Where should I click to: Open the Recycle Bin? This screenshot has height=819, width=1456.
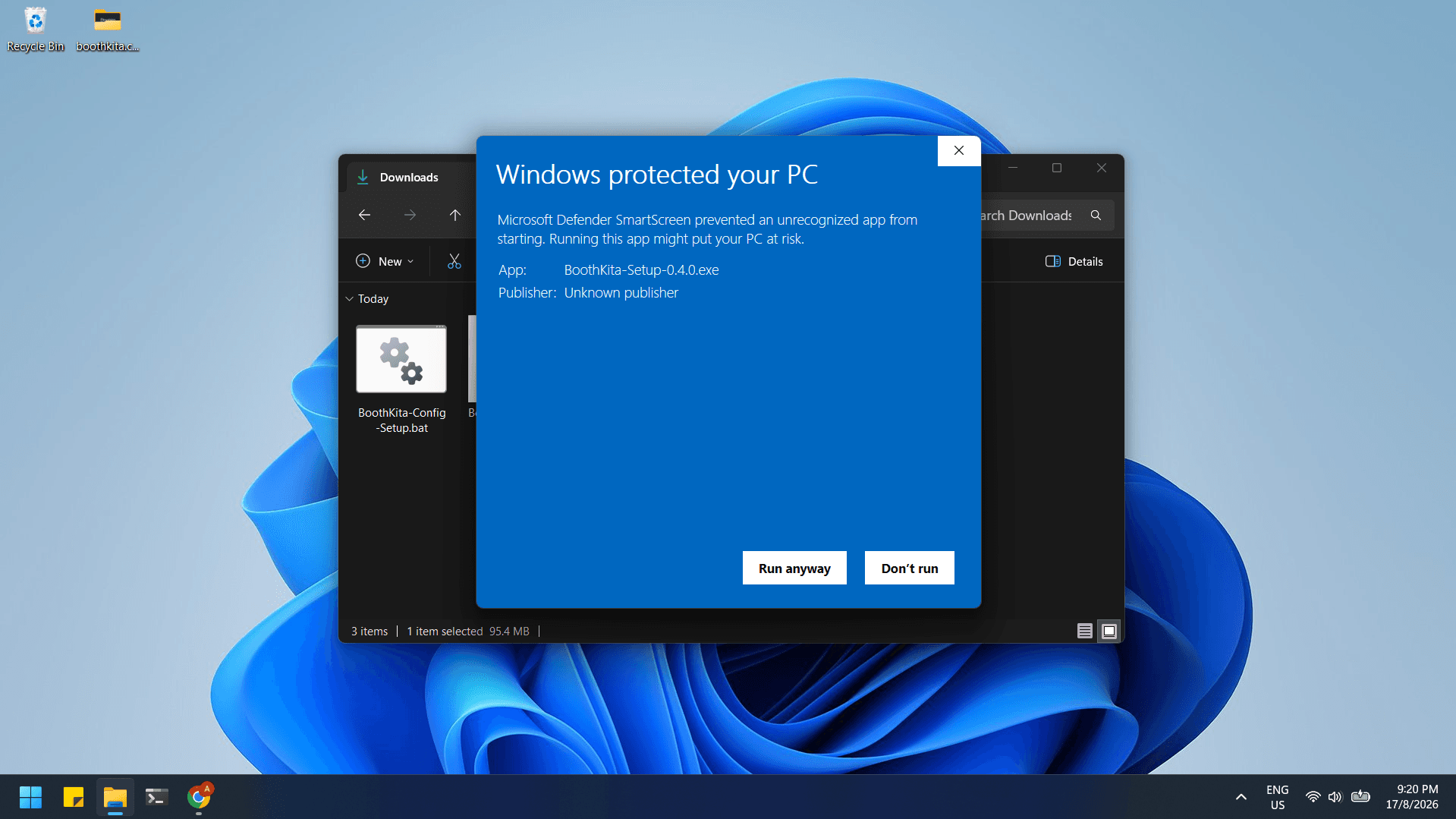click(36, 30)
